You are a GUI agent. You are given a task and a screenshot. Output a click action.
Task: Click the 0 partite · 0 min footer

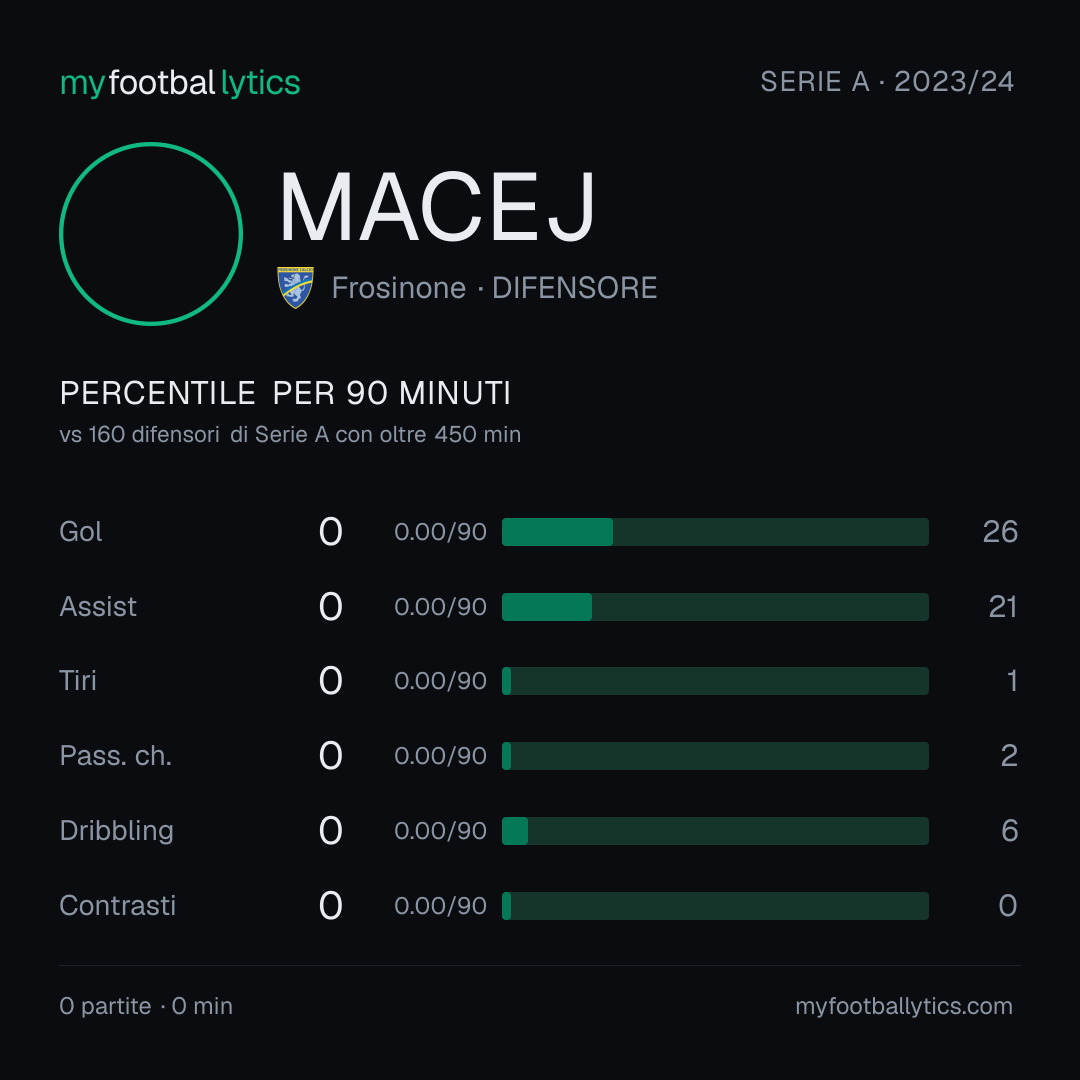(x=146, y=1006)
